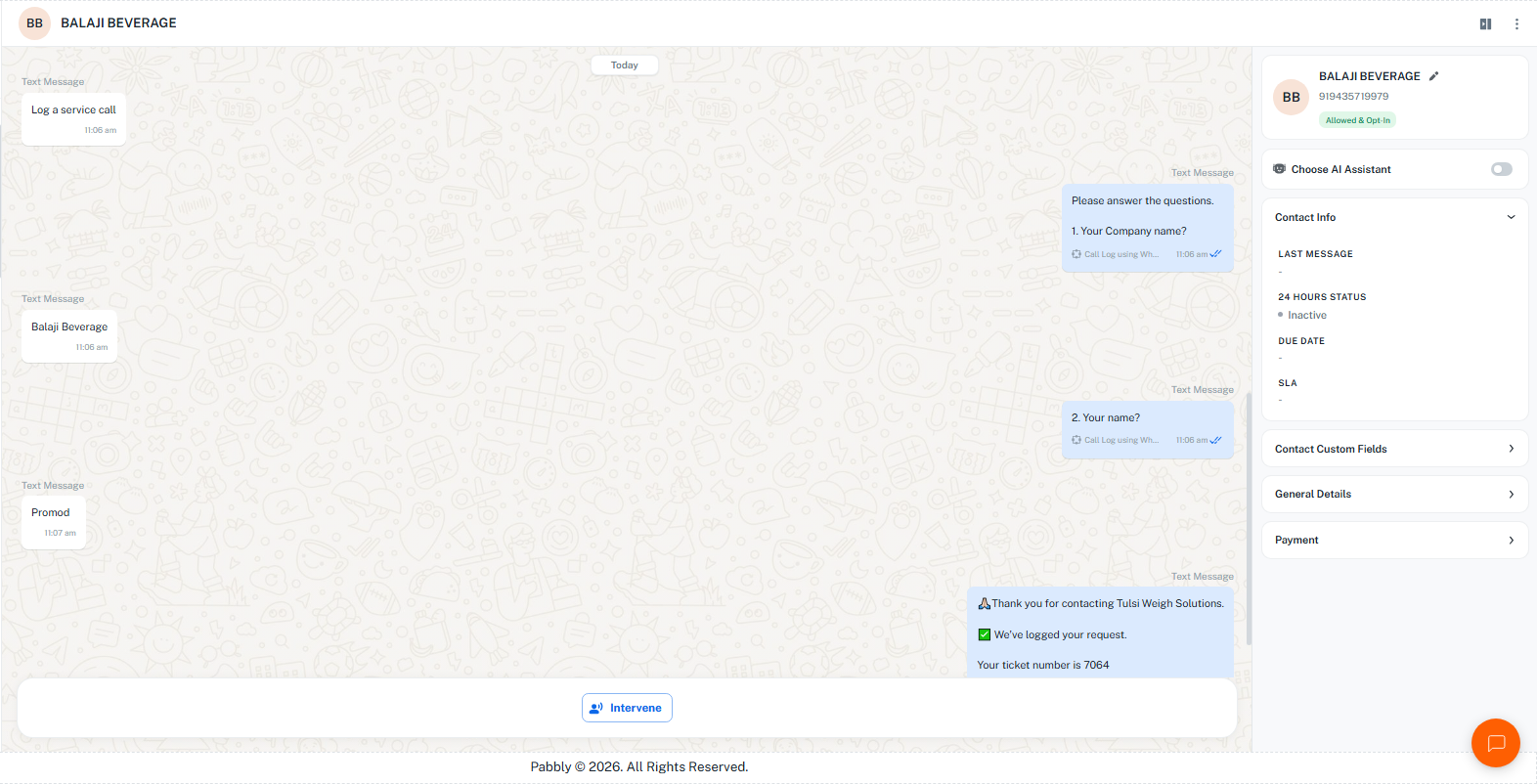Click the chat scrollbar thumb
The image size is (1537, 784).
(1249, 518)
